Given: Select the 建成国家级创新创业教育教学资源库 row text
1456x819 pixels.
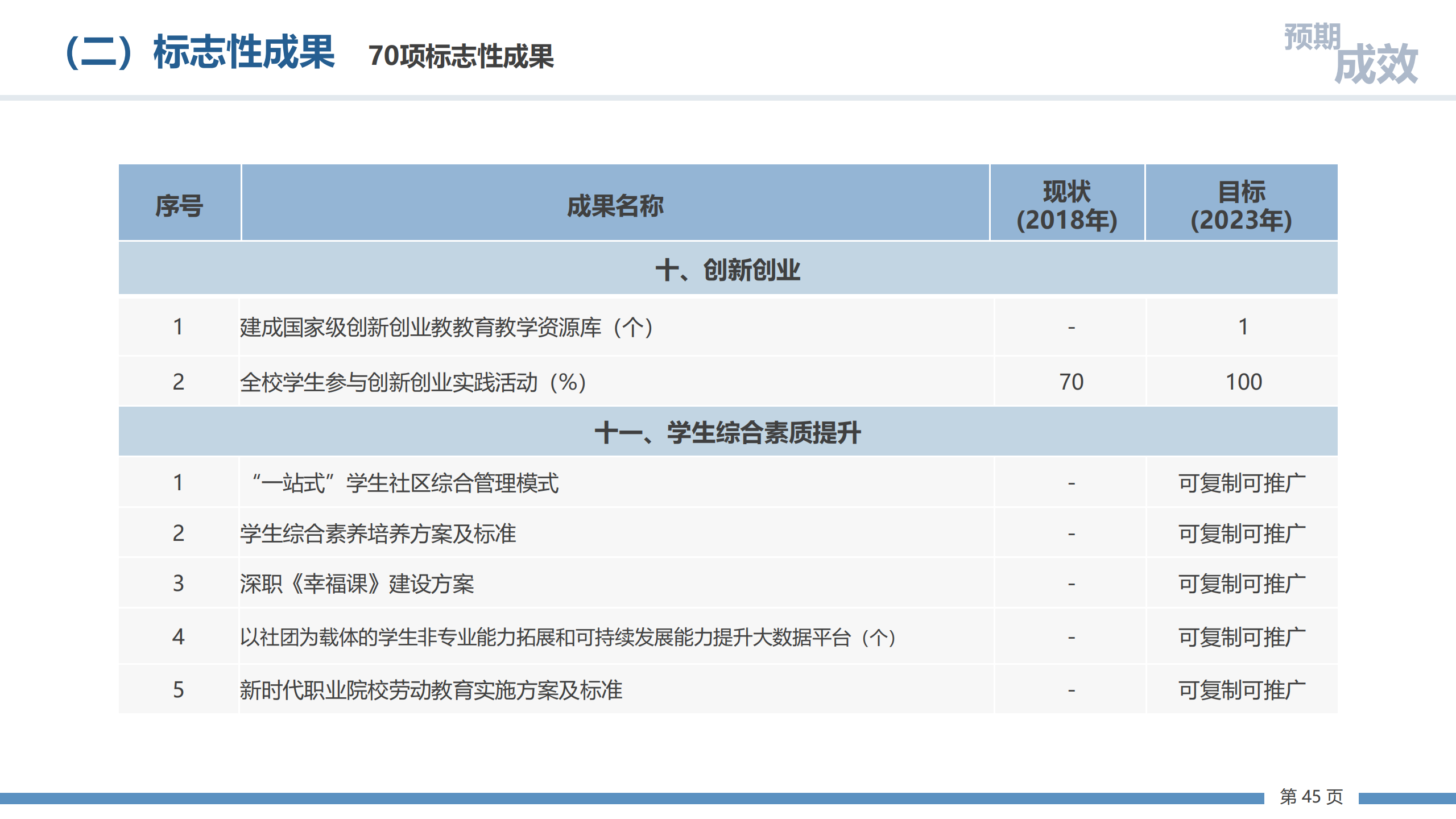Looking at the screenshot, I should pos(446,328).
